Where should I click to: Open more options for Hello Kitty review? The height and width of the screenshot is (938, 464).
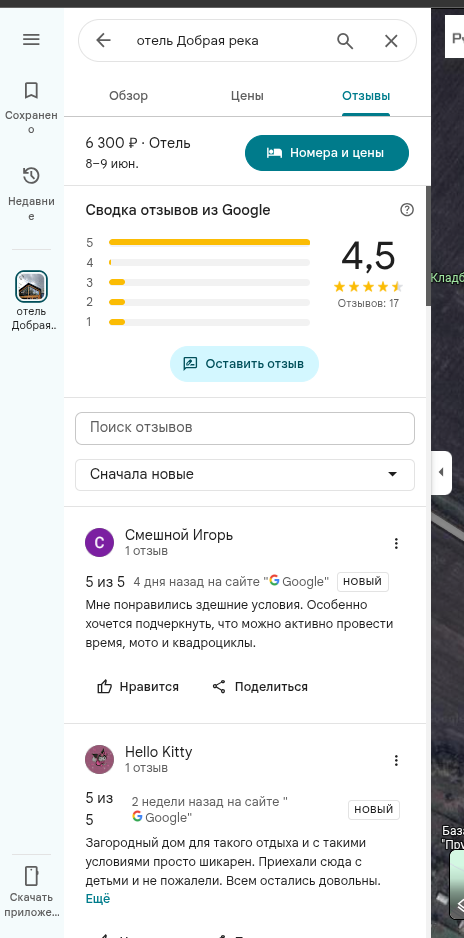(x=396, y=760)
